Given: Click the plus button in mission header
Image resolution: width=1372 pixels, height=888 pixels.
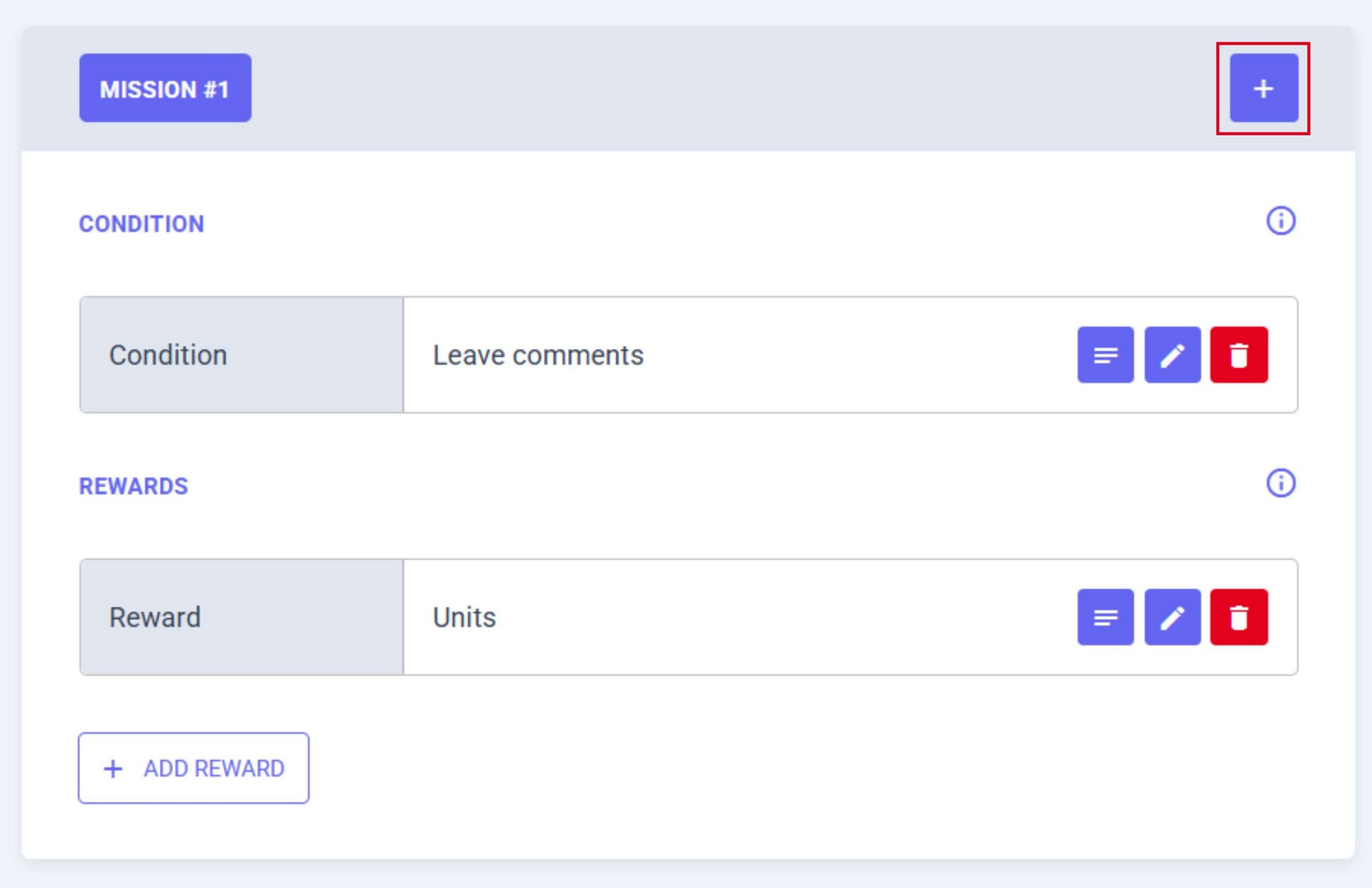Looking at the screenshot, I should 1263,88.
